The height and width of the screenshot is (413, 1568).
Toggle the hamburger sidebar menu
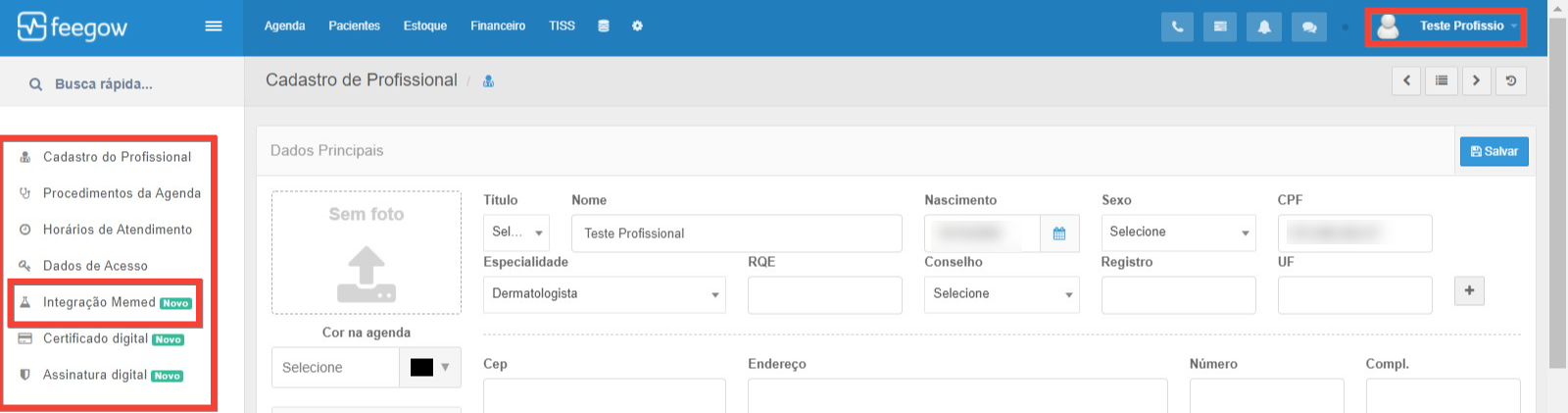pos(214,26)
